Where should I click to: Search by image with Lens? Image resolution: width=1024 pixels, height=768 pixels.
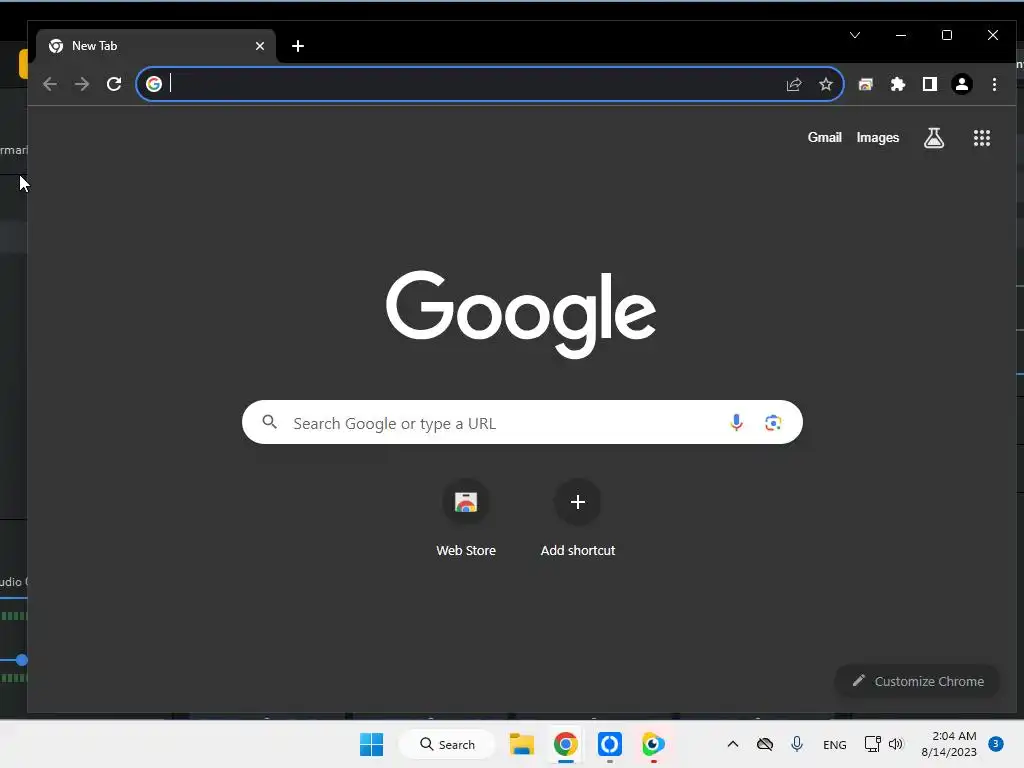[773, 423]
